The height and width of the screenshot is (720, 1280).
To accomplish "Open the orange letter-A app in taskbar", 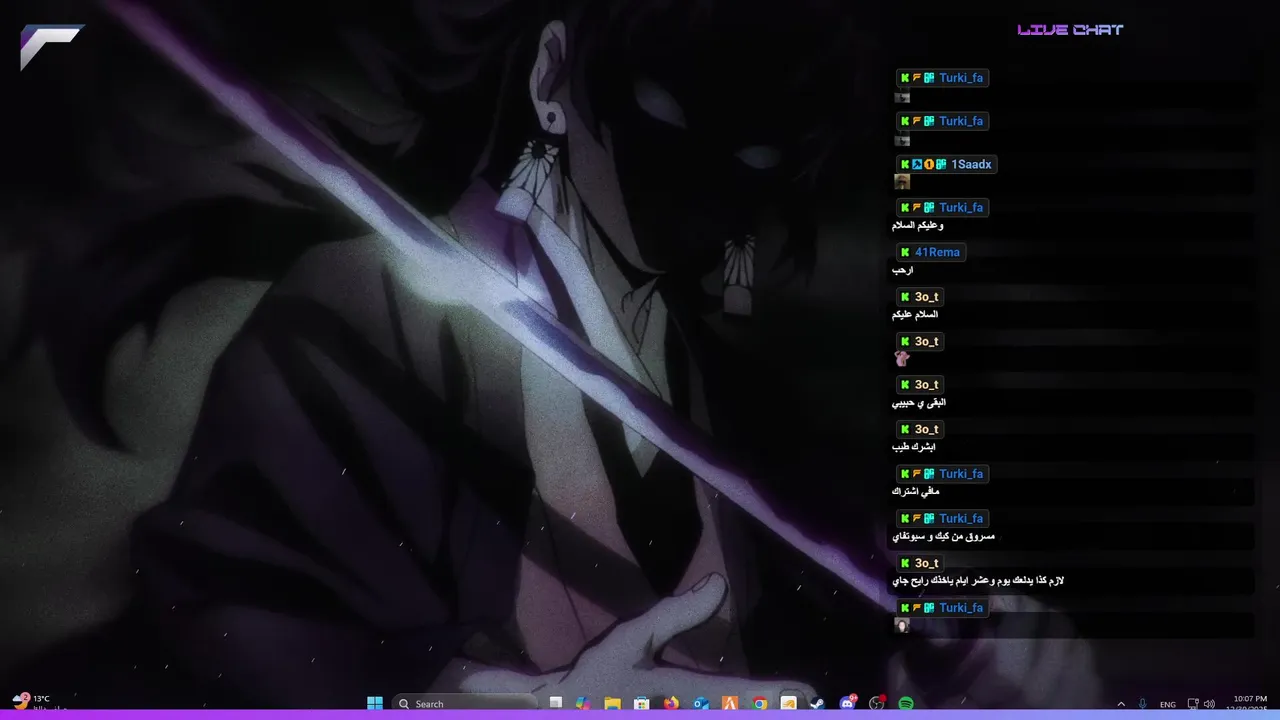I will click(730, 703).
